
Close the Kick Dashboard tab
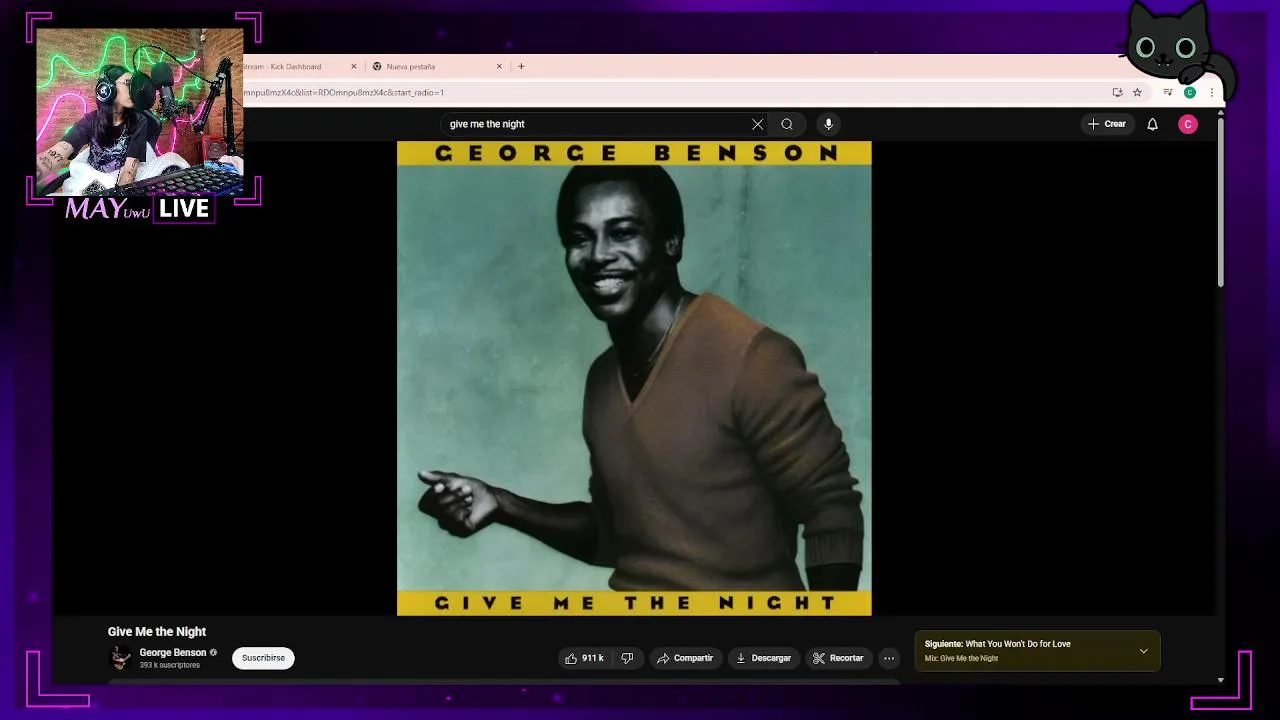pos(353,66)
